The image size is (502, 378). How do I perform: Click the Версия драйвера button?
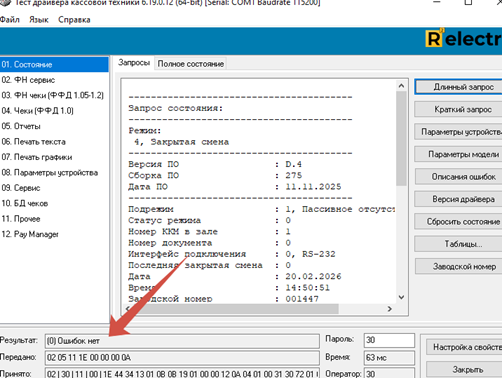click(x=459, y=199)
